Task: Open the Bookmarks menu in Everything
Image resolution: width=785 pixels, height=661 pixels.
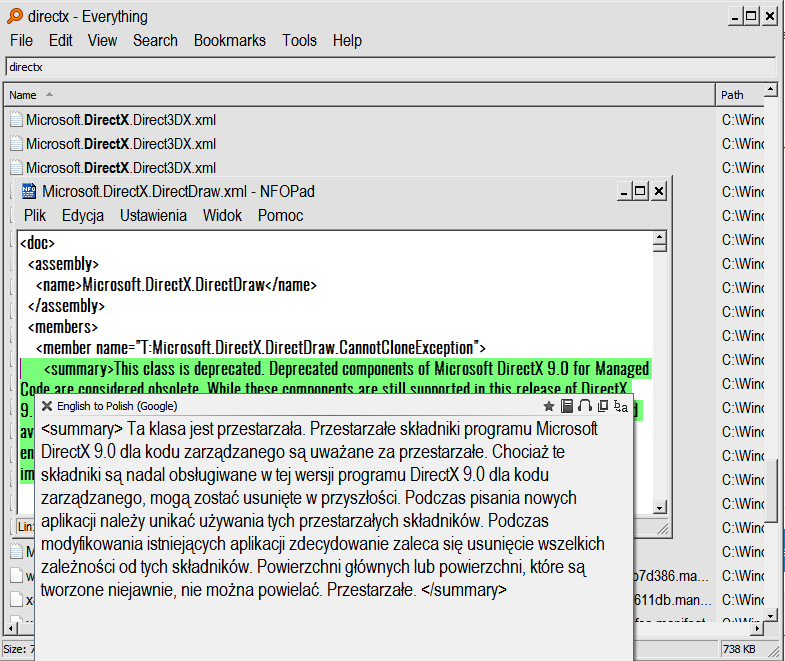Action: coord(229,41)
